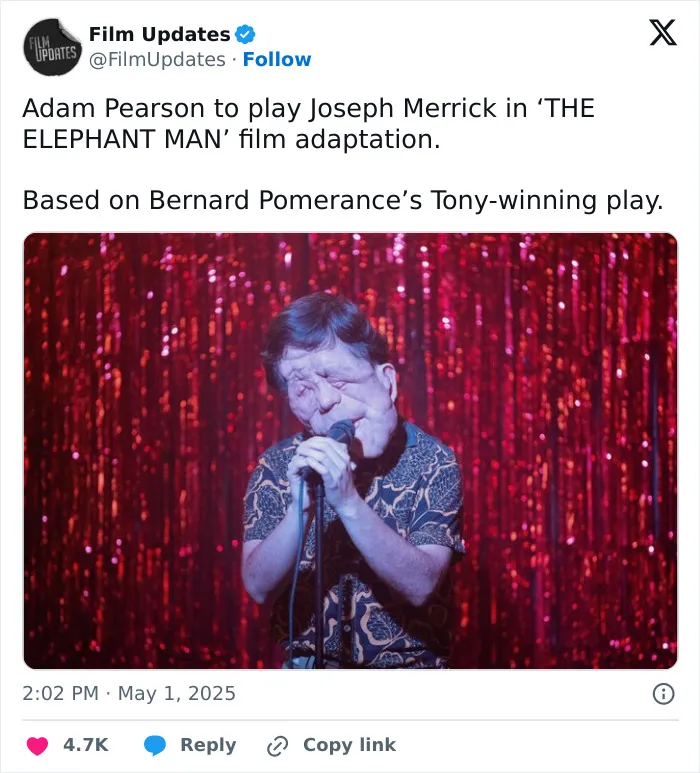Screen dimensions: 700x773
Task: Click the blue reply speech bubble icon
Action: pyautogui.click(x=155, y=745)
